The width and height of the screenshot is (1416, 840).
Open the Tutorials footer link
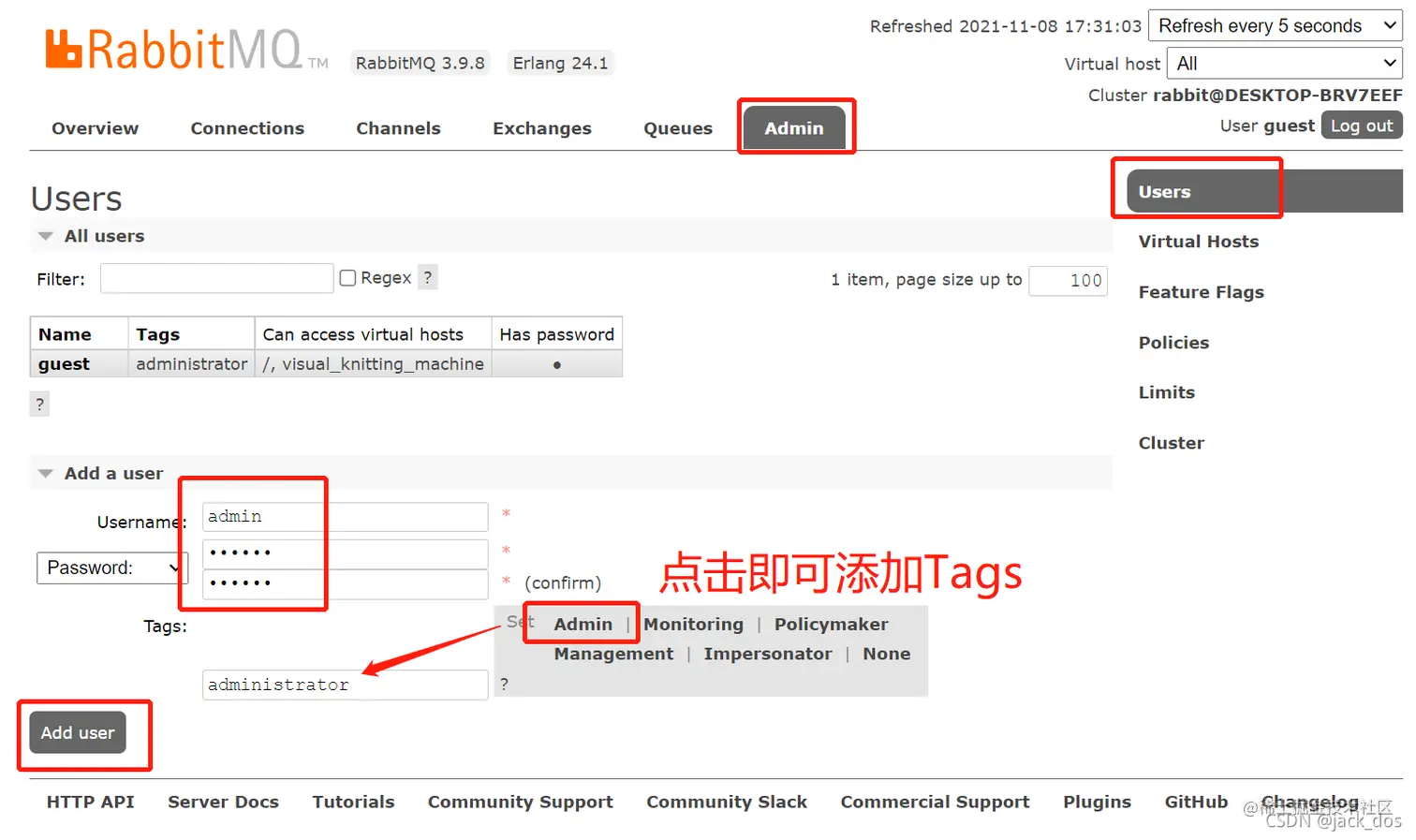point(353,802)
